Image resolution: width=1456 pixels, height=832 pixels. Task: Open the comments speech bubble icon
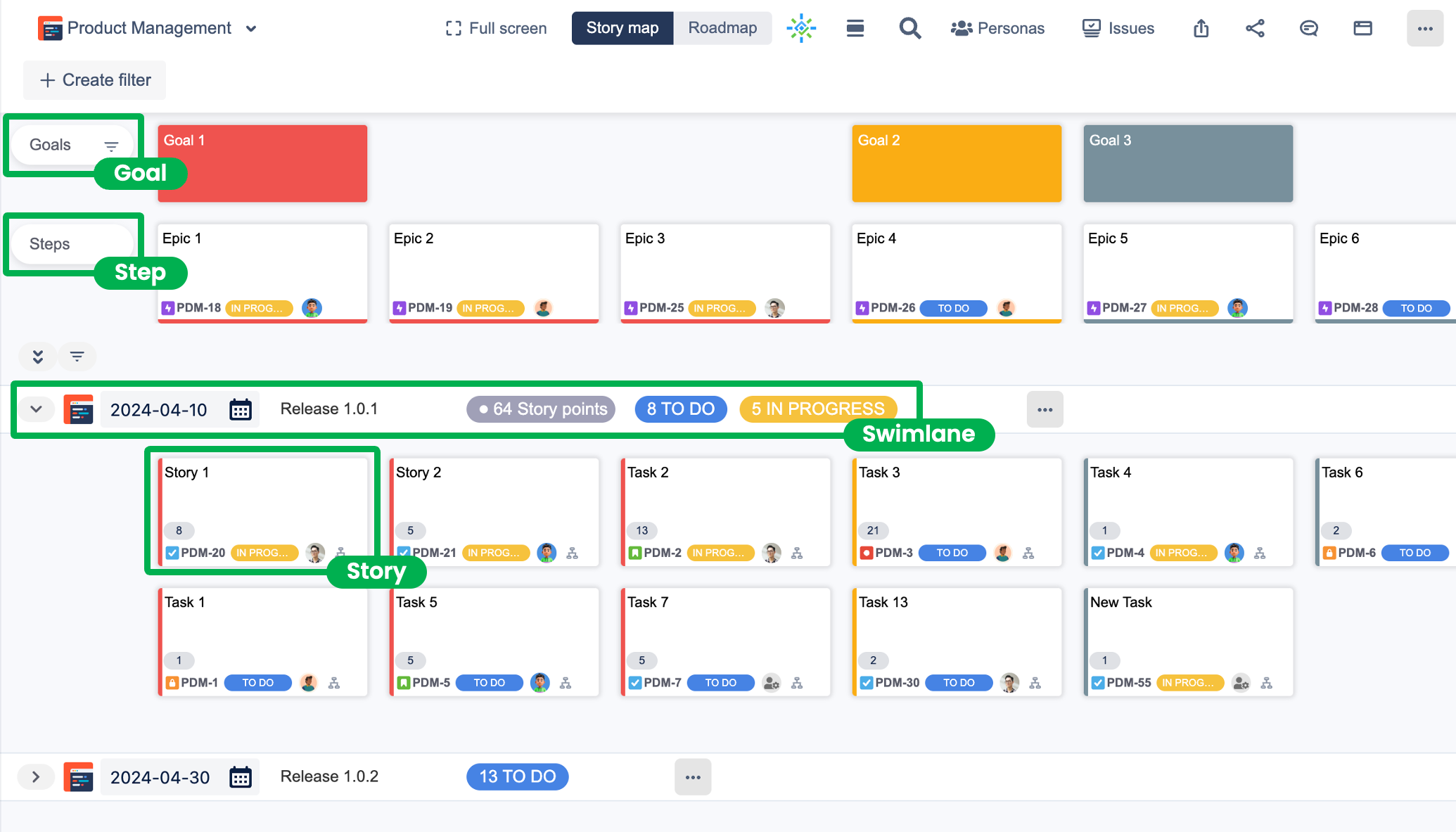(x=1308, y=28)
